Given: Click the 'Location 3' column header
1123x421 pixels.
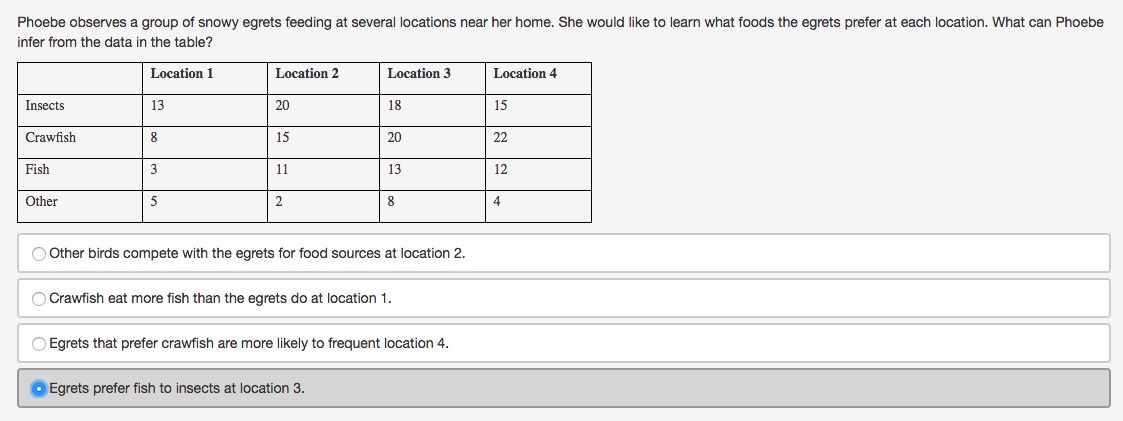Looking at the screenshot, I should 419,73.
